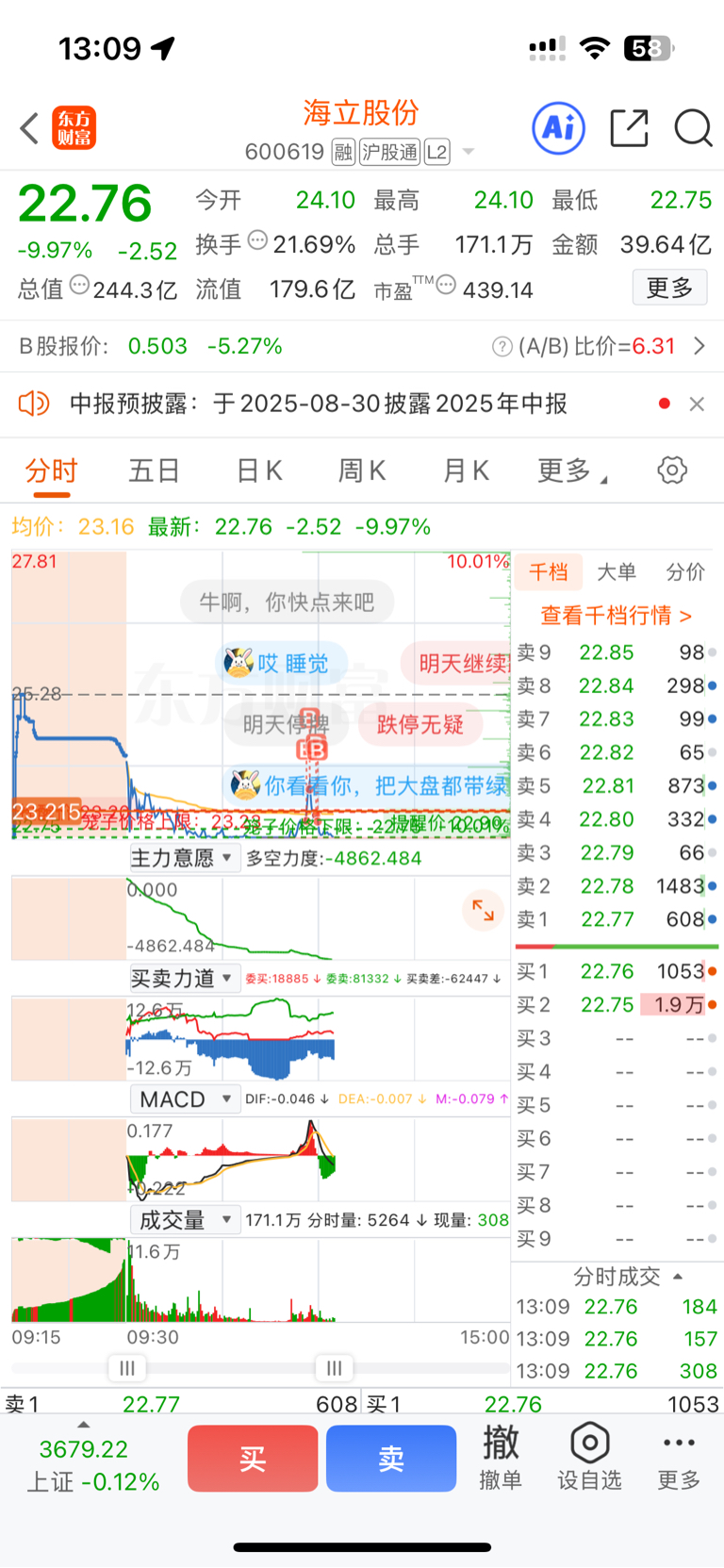Tap bottom 卖1 22.77 608 quote

pyautogui.click(x=181, y=1404)
